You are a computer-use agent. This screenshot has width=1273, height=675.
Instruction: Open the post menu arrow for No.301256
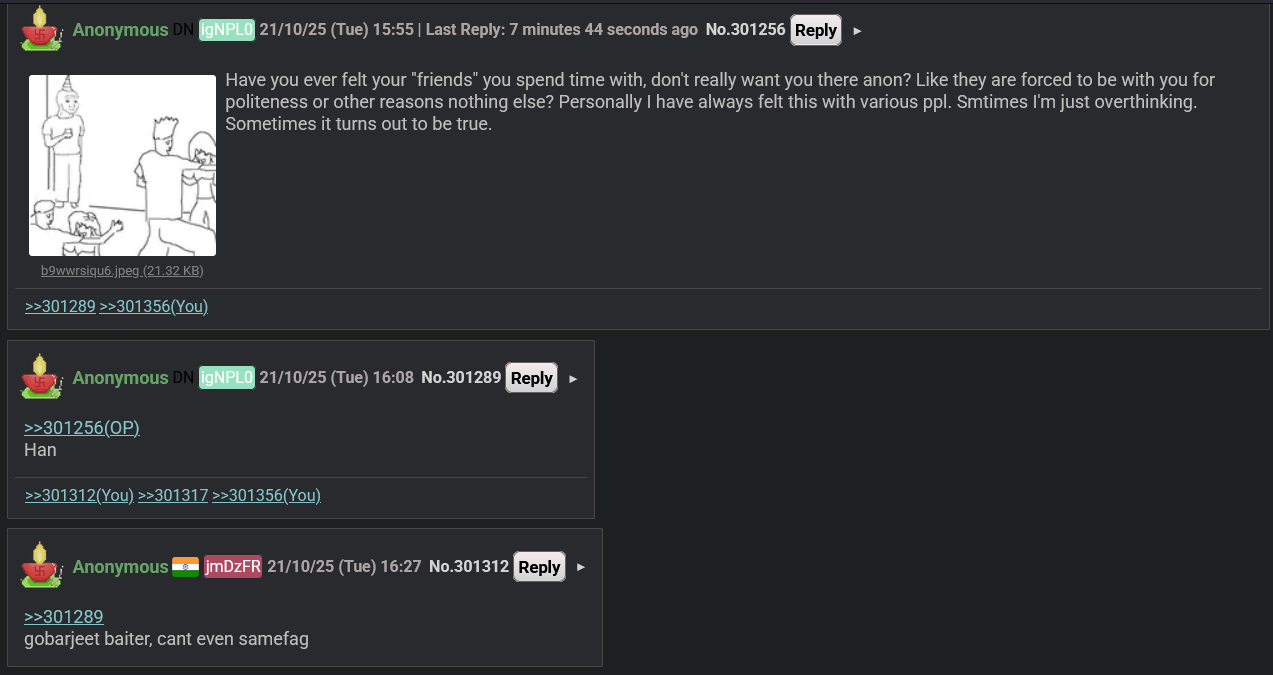tap(857, 31)
